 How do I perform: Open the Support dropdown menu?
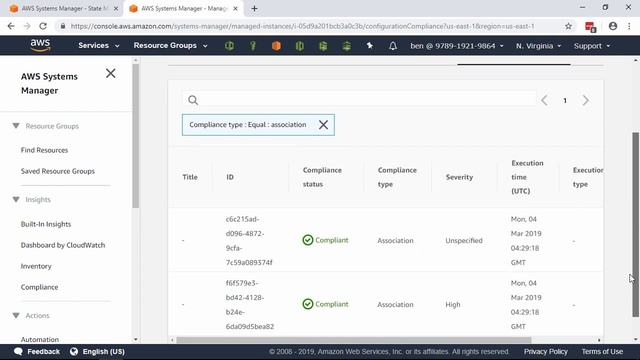[592, 46]
